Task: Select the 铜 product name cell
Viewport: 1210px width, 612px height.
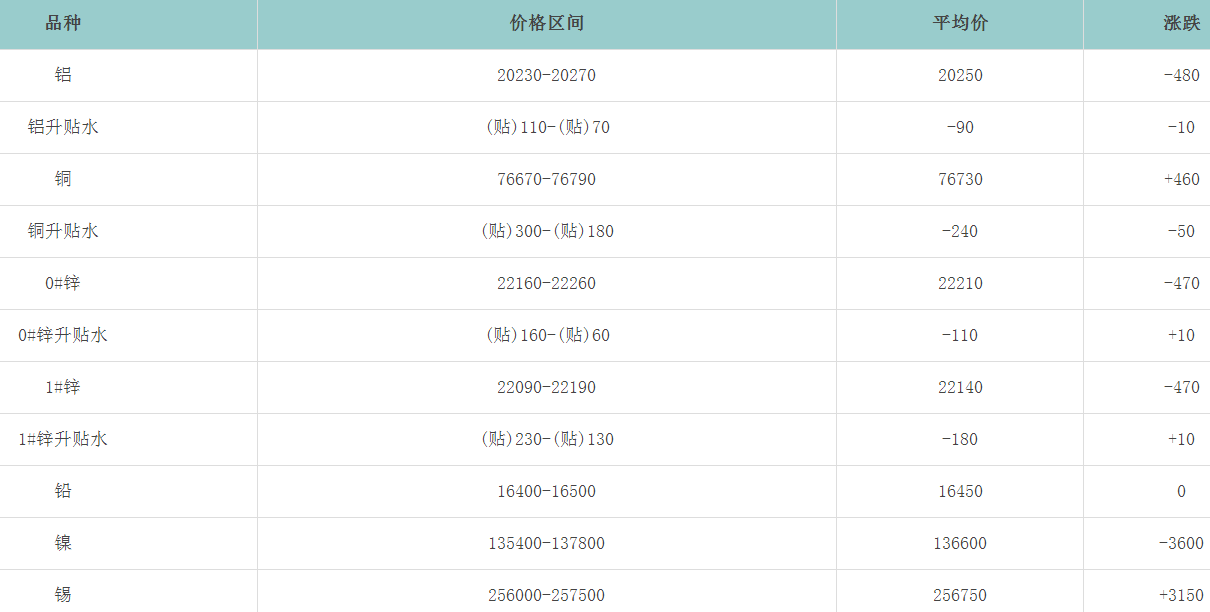Action: click(x=63, y=179)
